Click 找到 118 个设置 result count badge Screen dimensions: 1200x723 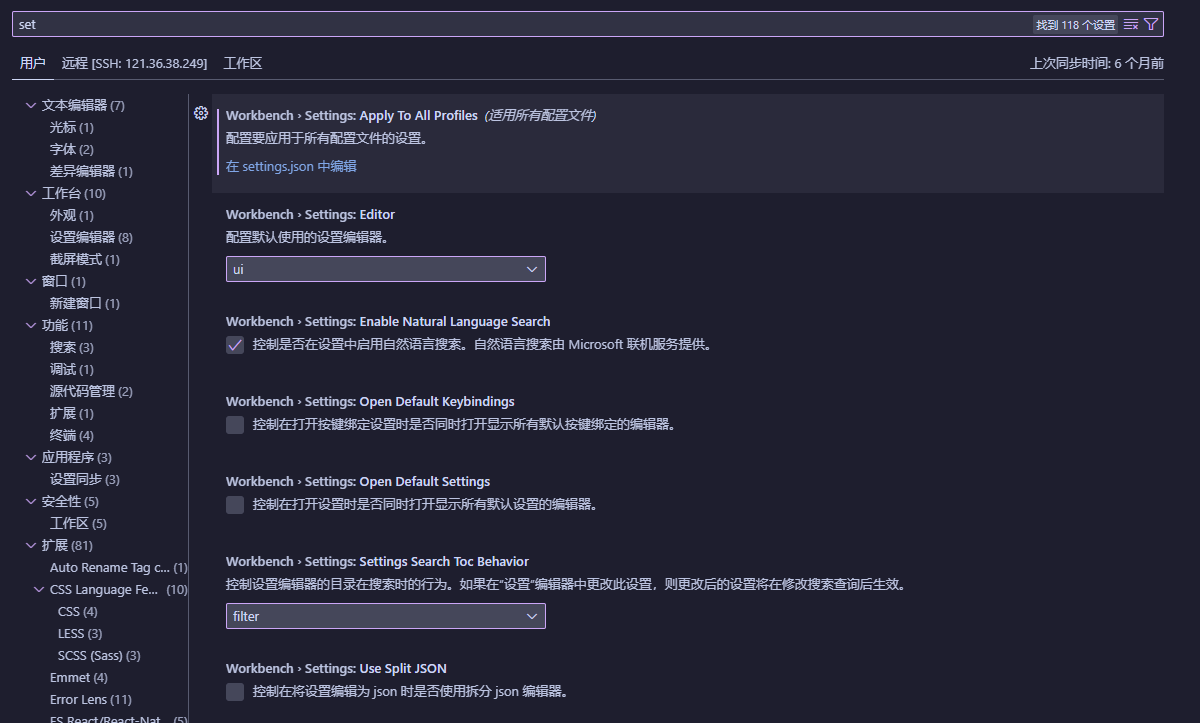click(1075, 24)
